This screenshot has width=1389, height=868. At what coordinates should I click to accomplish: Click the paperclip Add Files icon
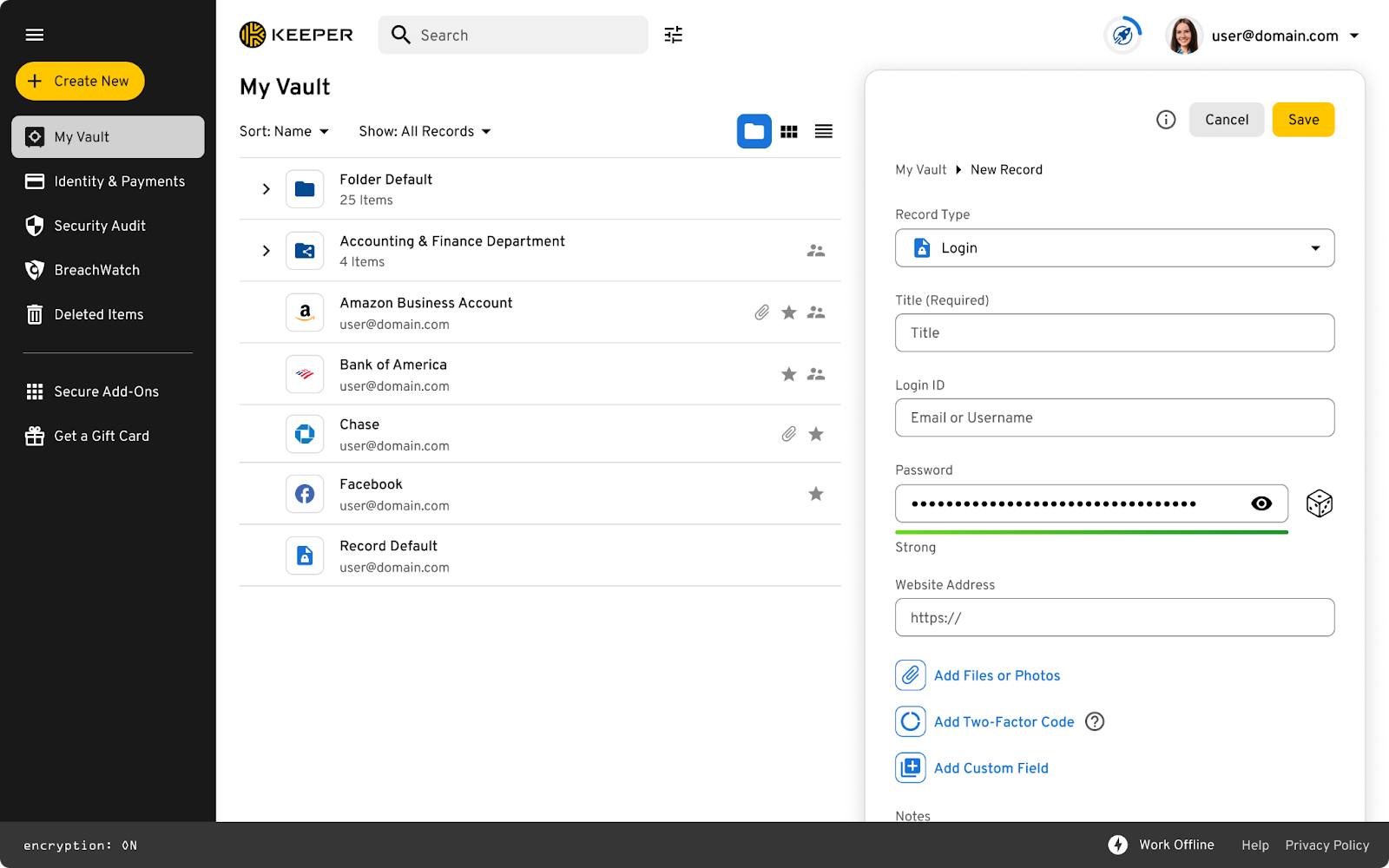pyautogui.click(x=911, y=675)
